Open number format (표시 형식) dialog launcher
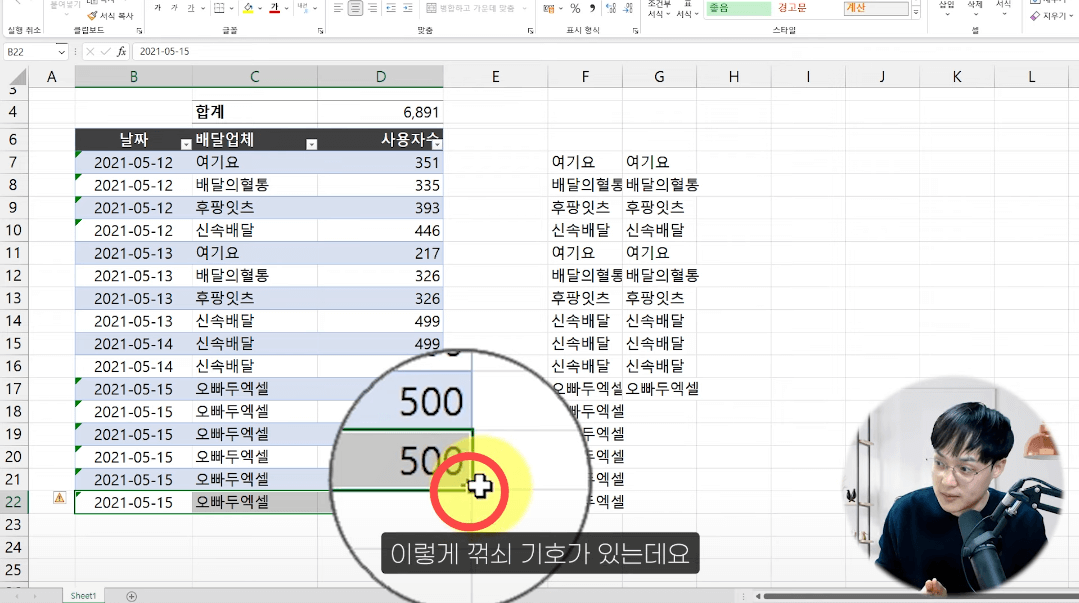This screenshot has width=1079, height=603. click(x=635, y=31)
